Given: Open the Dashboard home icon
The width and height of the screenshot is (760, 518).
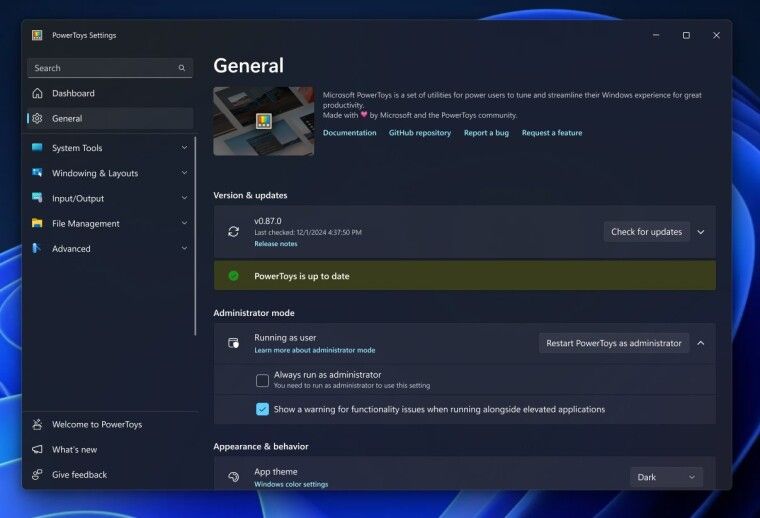Looking at the screenshot, I should 37,93.
